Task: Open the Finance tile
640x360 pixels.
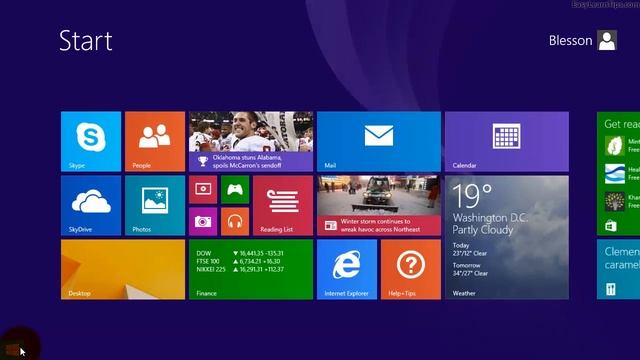Action: tap(251, 269)
